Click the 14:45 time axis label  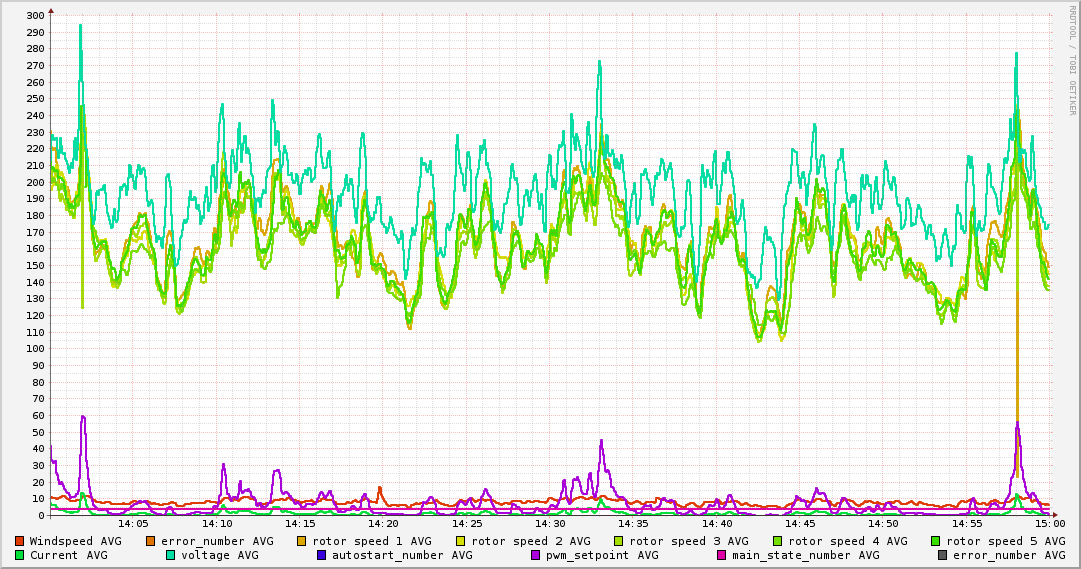point(800,524)
